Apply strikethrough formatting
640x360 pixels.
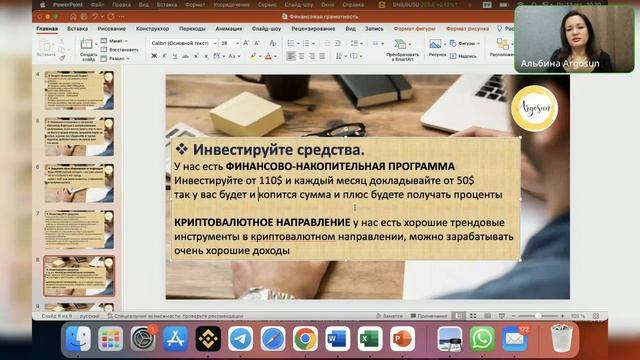(x=185, y=56)
